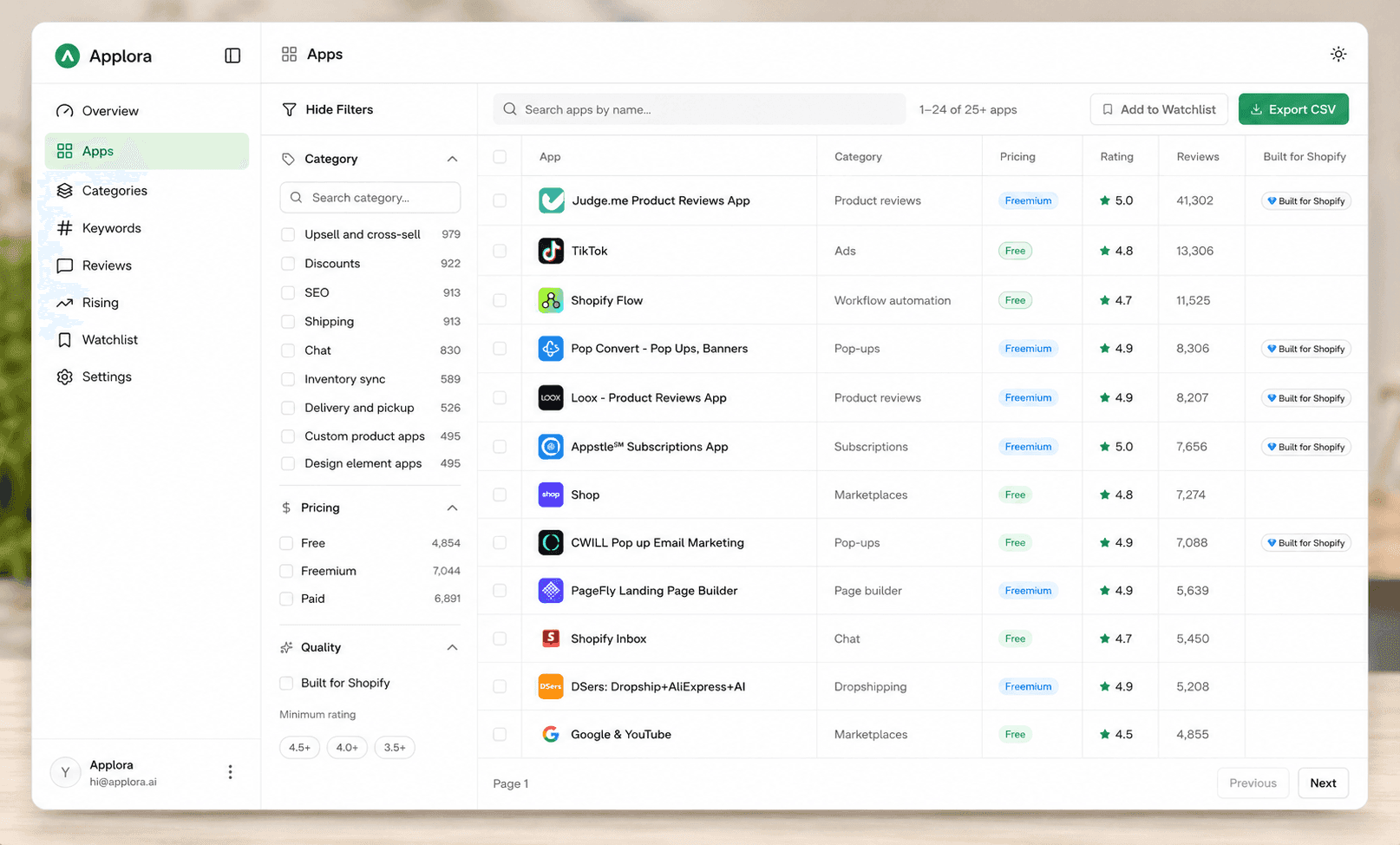This screenshot has width=1400, height=845.
Task: Click the Quality sparkle icon
Action: [286, 647]
